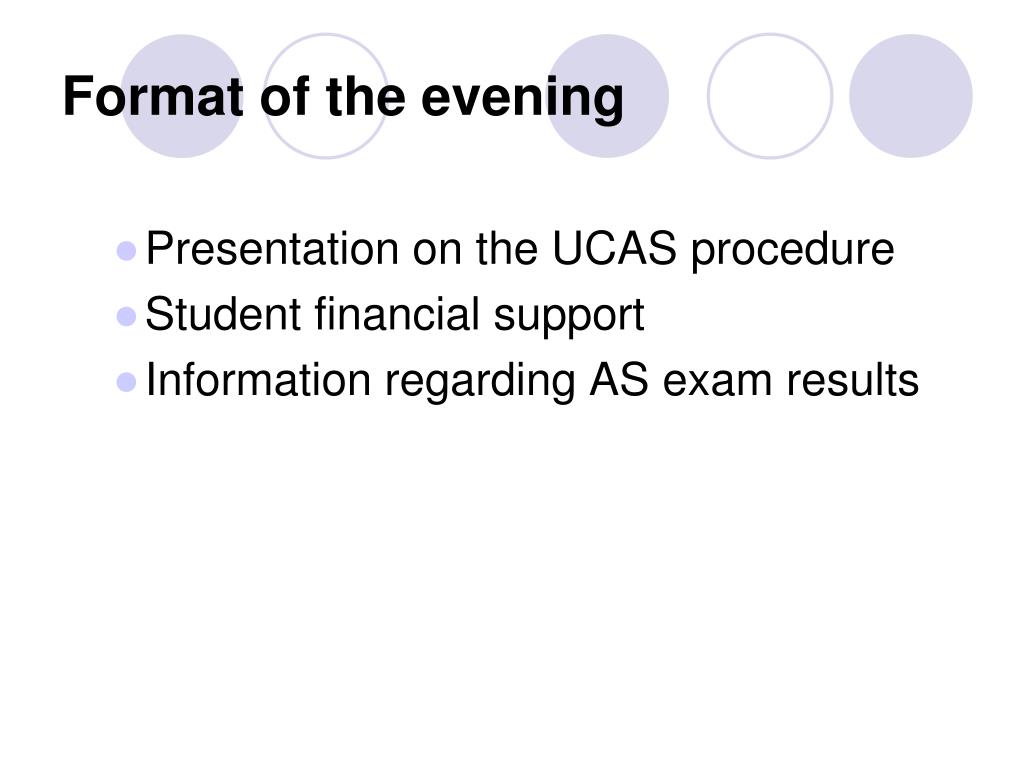This screenshot has width=1024, height=768.
Task: Click the word 'procedure' in first bullet
Action: coord(793,251)
